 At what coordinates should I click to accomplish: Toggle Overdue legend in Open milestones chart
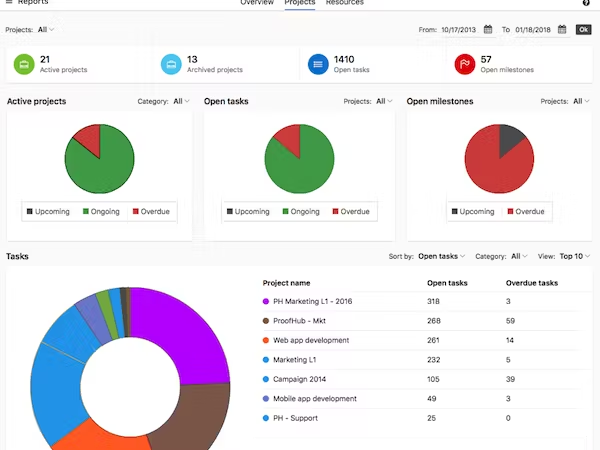[526, 212]
